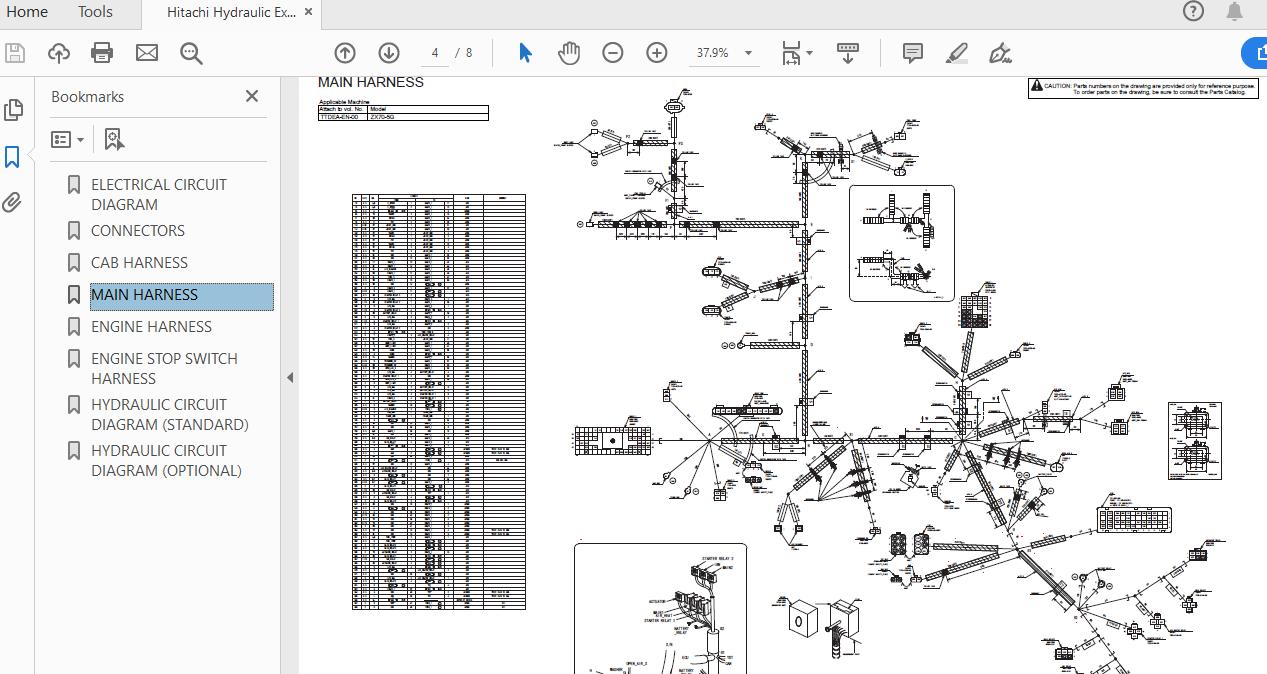Open the Find text magnifier icon
The width and height of the screenshot is (1267, 674).
[191, 53]
